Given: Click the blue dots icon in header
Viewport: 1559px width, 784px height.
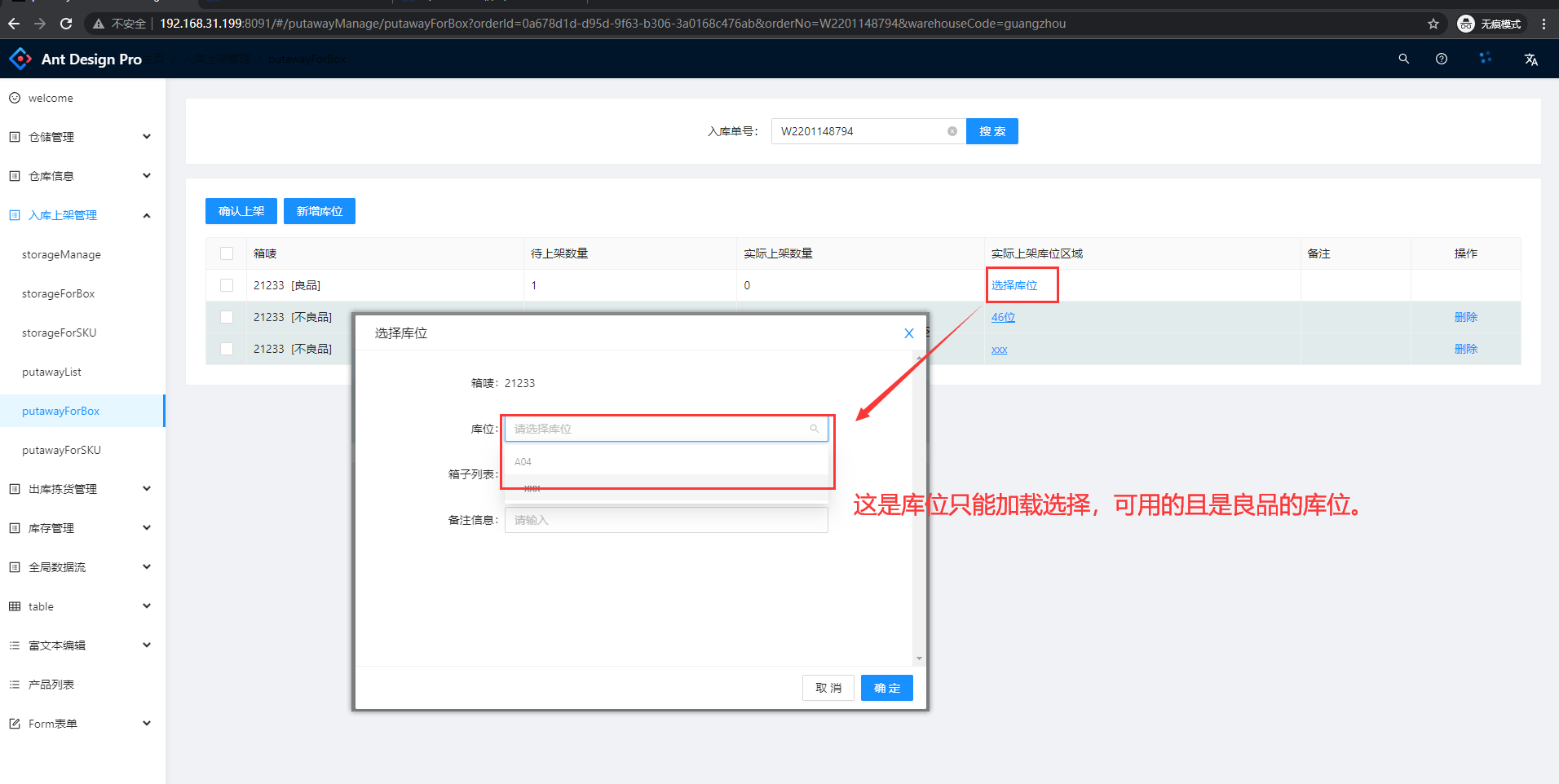Looking at the screenshot, I should (x=1485, y=58).
